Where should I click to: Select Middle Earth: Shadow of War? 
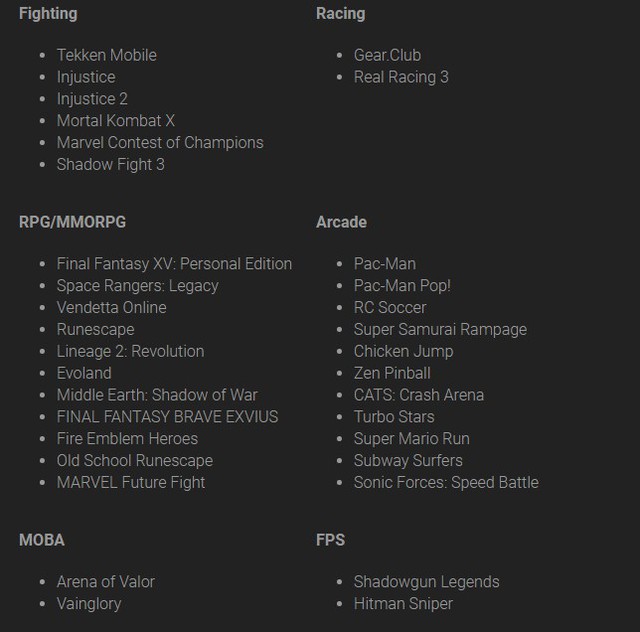click(x=157, y=395)
